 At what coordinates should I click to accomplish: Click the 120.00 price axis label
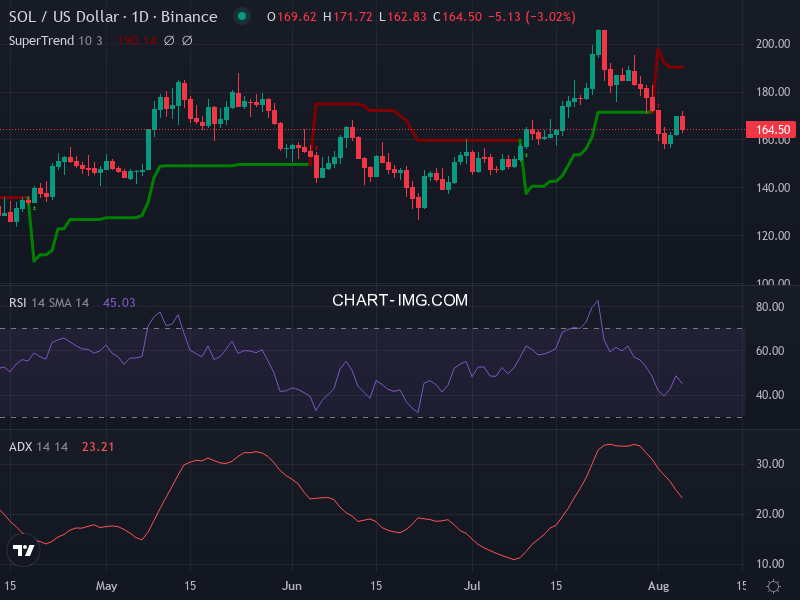(773, 236)
